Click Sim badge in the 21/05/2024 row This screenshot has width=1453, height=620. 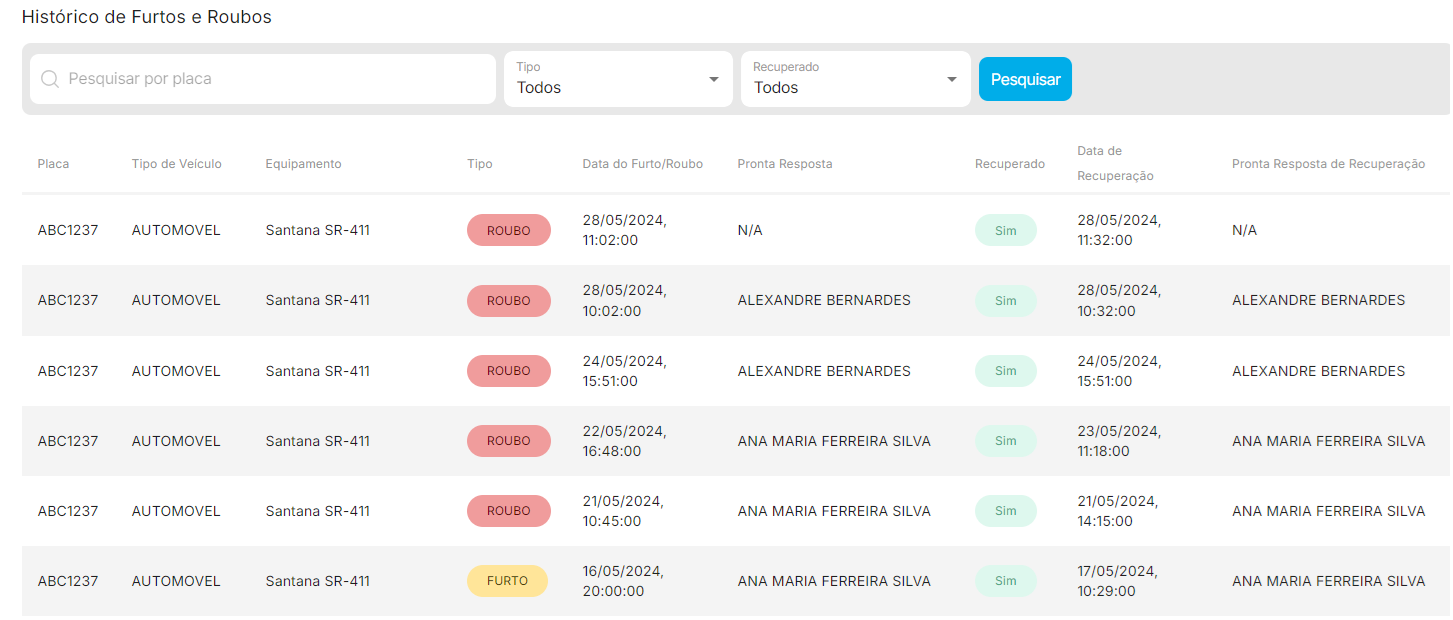[1006, 511]
